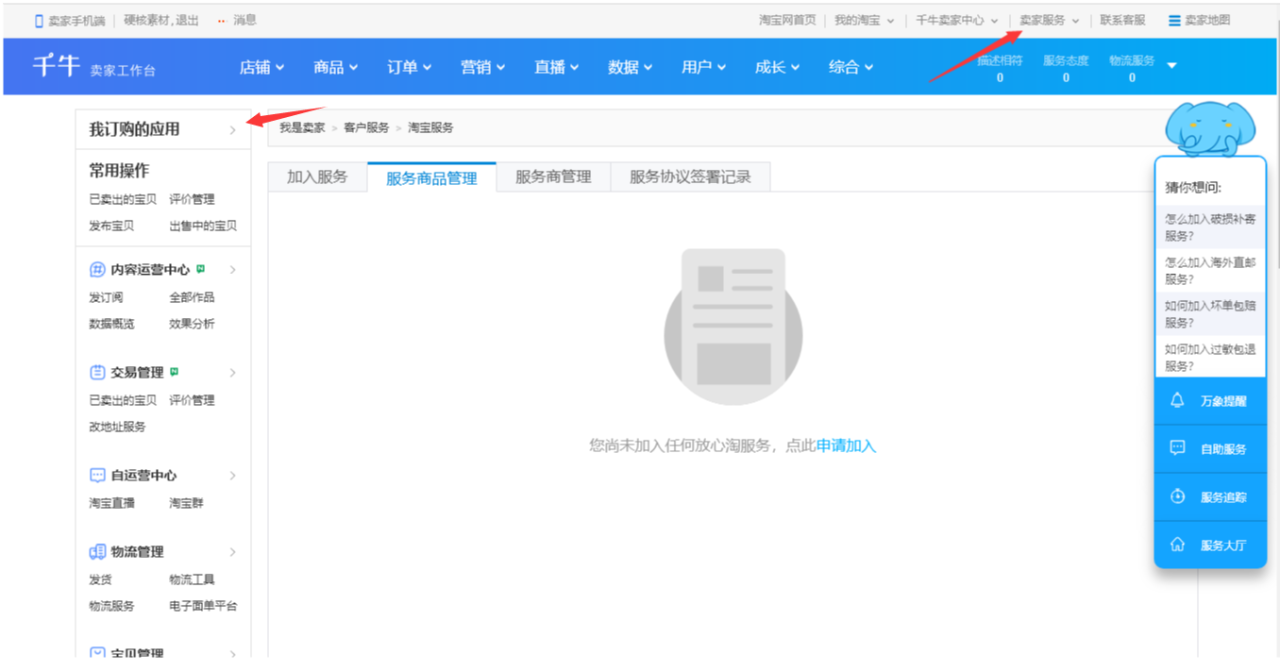Click the 交易管理 clipboard icon
Screen dimensions: 1280x671
pyautogui.click(x=97, y=373)
